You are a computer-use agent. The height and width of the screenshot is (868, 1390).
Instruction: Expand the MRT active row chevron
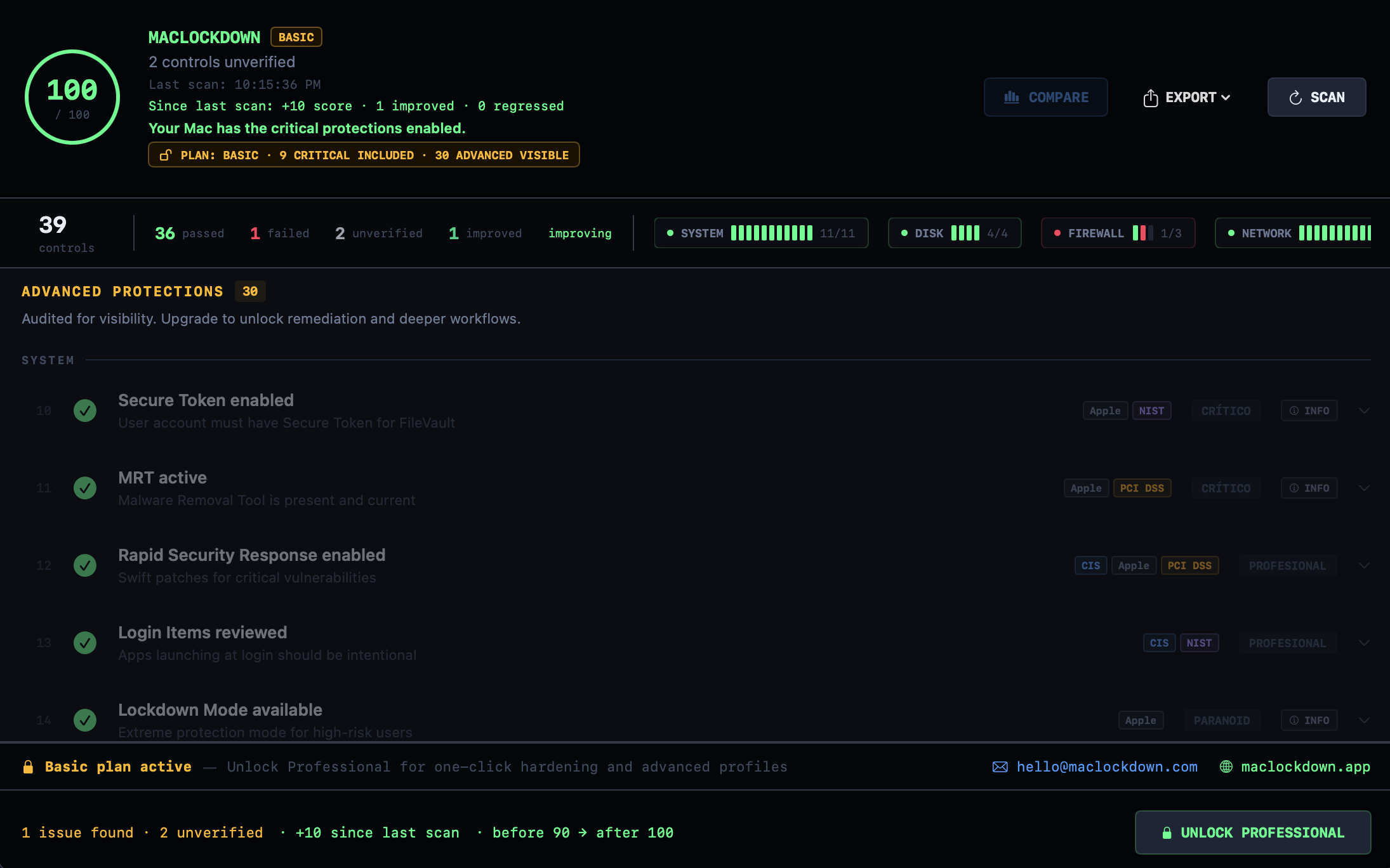point(1364,488)
